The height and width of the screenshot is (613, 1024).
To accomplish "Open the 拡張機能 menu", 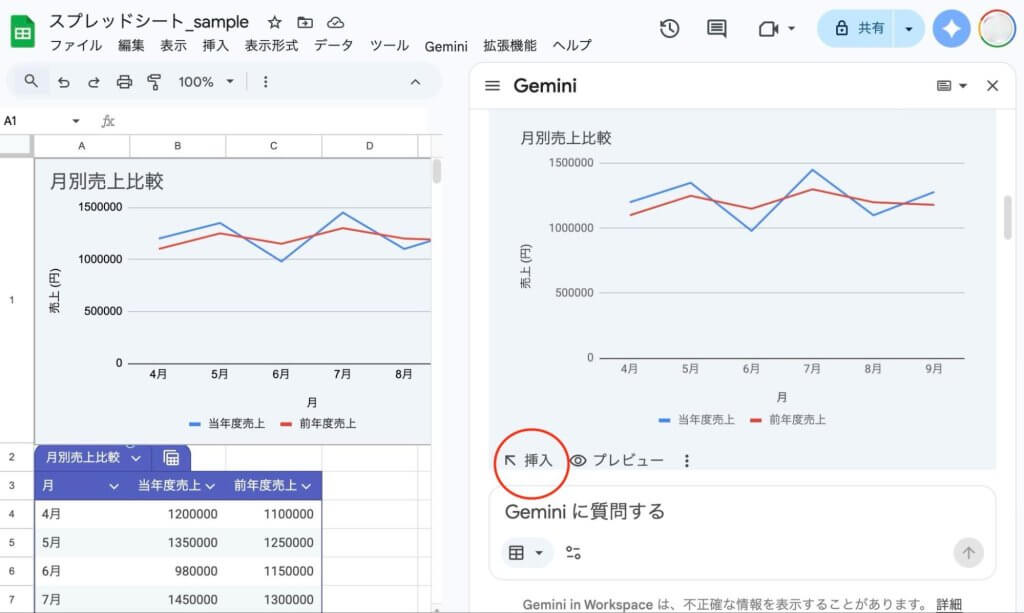I will [509, 46].
